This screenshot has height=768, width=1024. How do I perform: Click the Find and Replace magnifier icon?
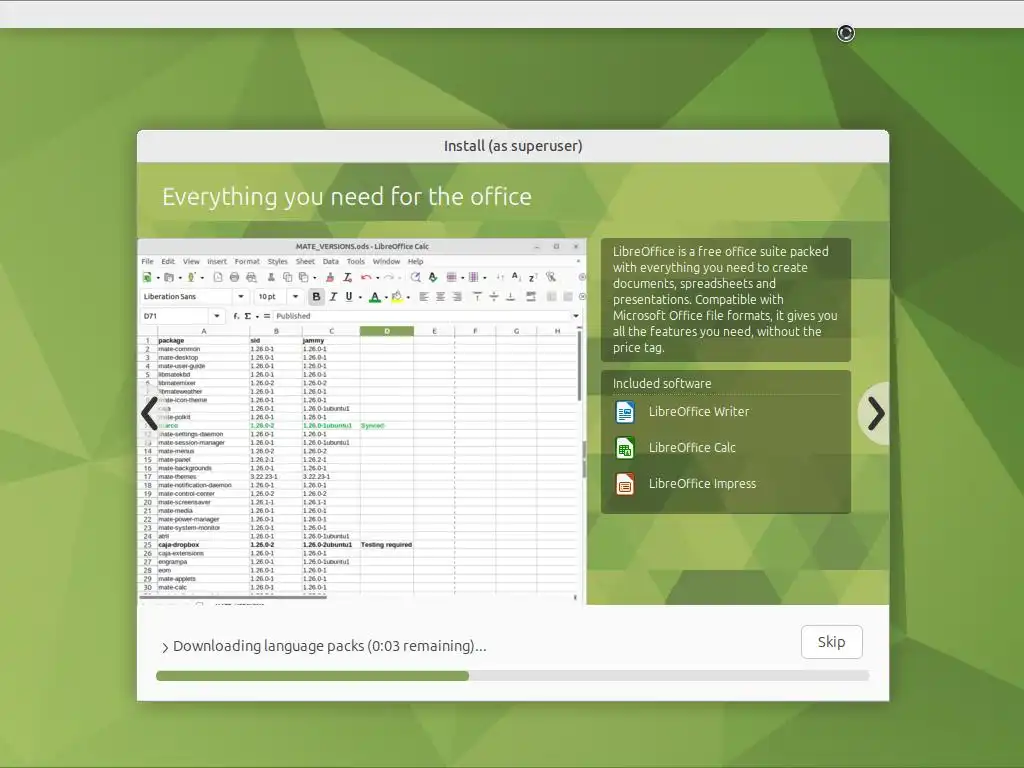pyautogui.click(x=415, y=278)
